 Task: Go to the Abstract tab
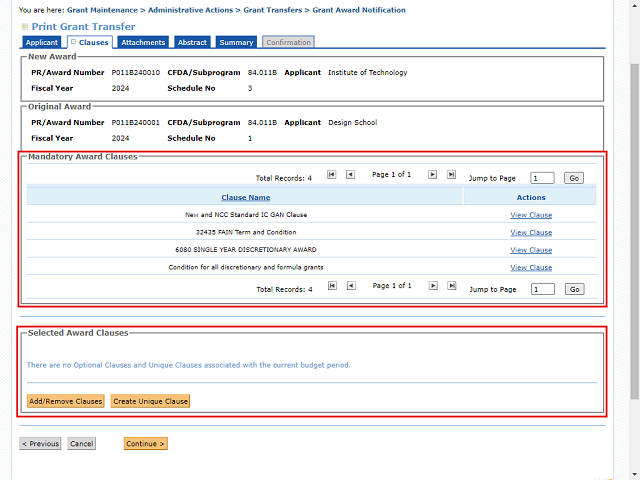[x=192, y=43]
